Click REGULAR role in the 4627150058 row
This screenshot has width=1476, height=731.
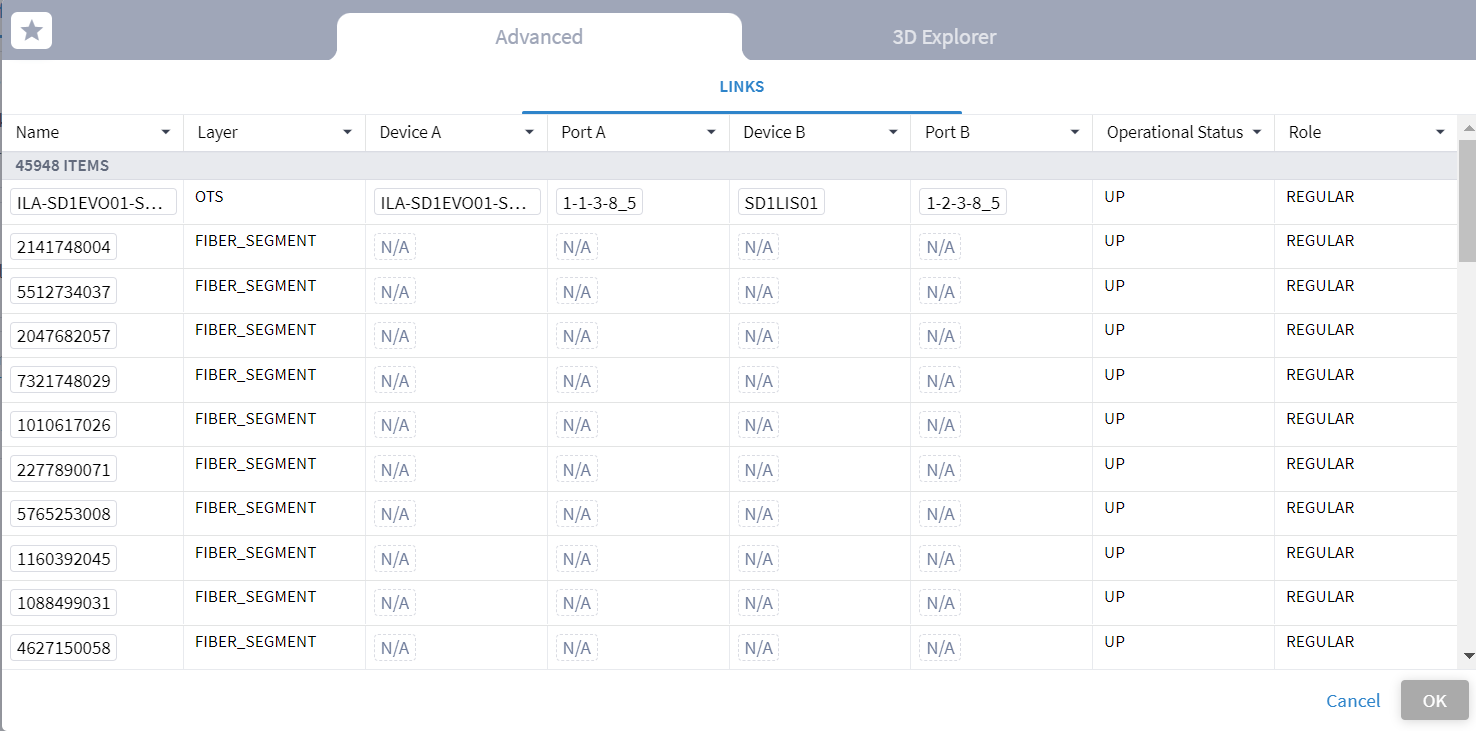click(1320, 642)
